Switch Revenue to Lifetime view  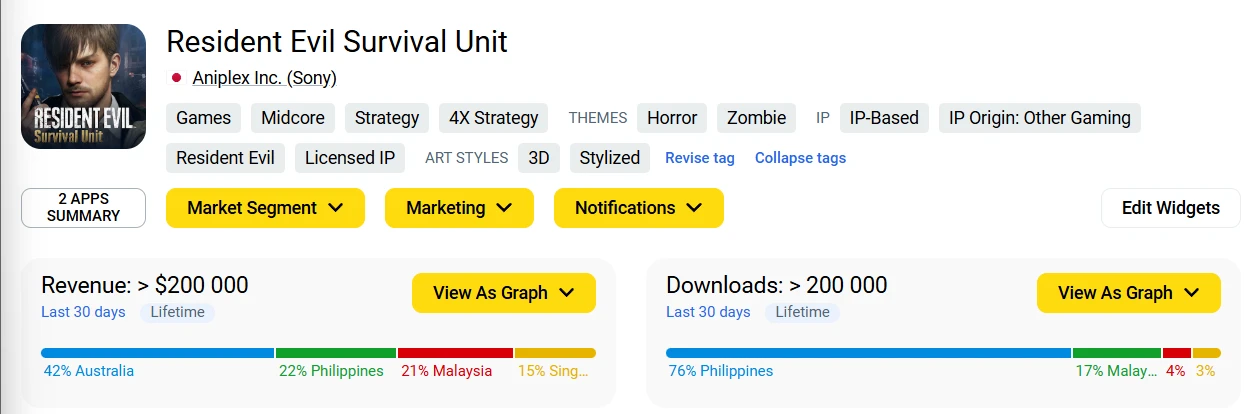pyautogui.click(x=177, y=312)
